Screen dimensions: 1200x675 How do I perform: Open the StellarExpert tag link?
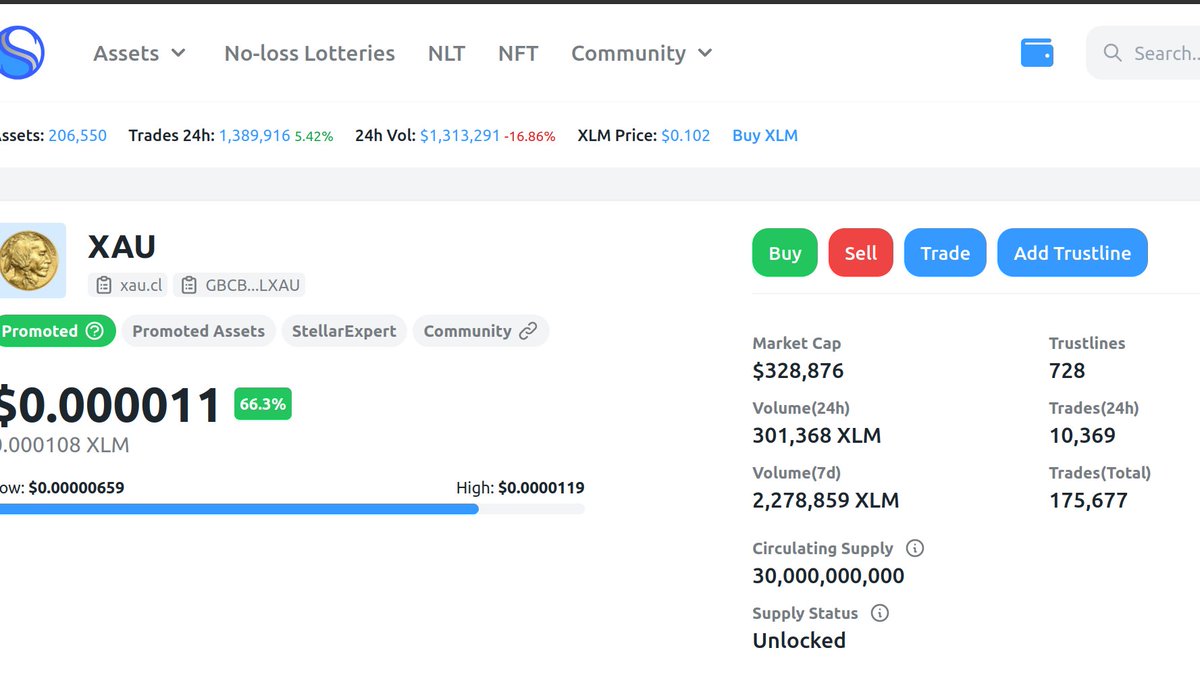coord(344,331)
